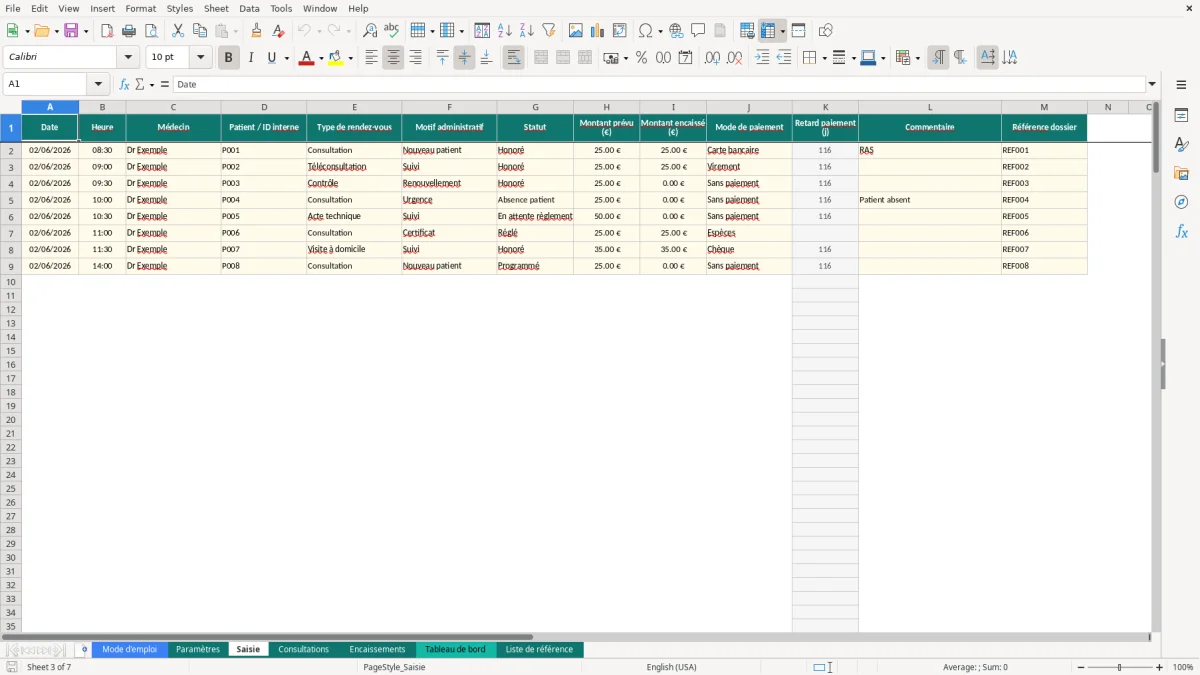The height and width of the screenshot is (675, 1200).
Task: Open the Function Wizard fx icon
Action: click(124, 85)
